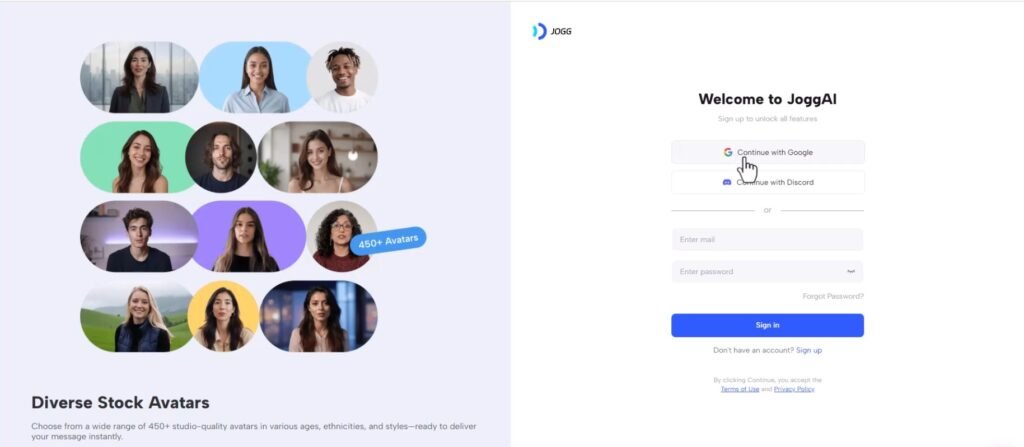Select the man avatar with purple LED backdrop
The width and height of the screenshot is (1024, 447).
tap(139, 236)
